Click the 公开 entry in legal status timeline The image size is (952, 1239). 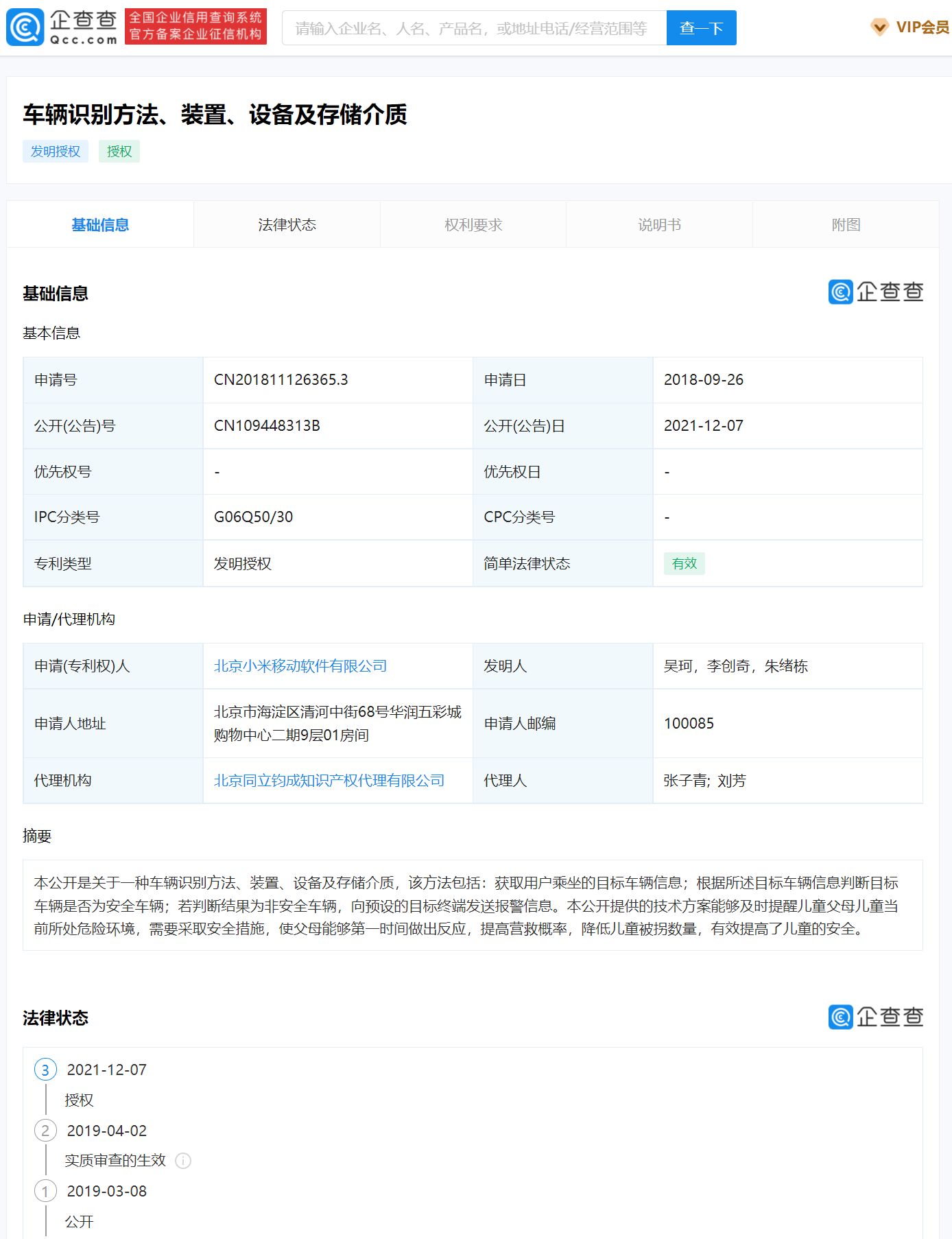pos(79,1222)
